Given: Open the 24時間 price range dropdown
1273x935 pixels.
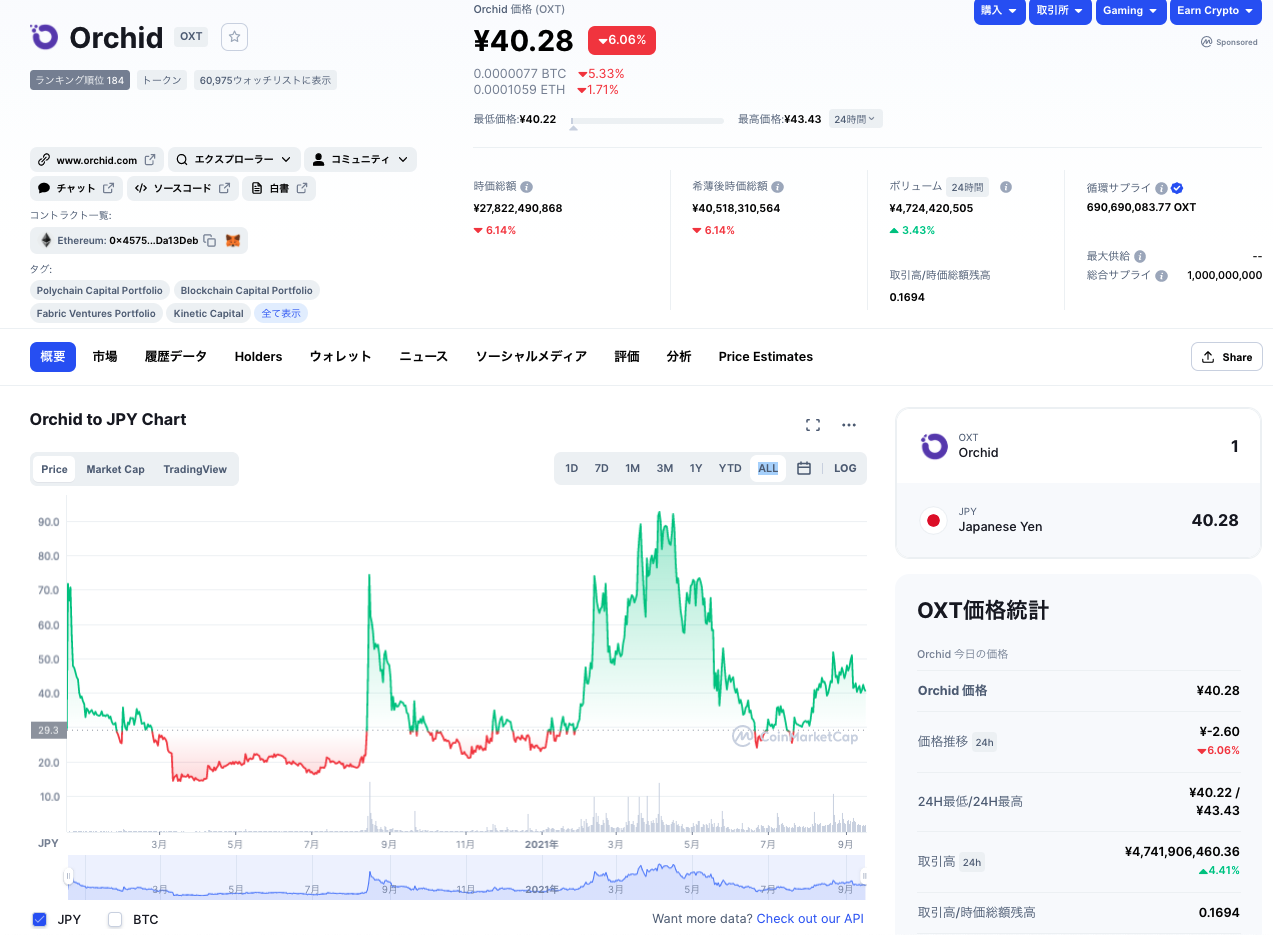Looking at the screenshot, I should click(x=855, y=119).
